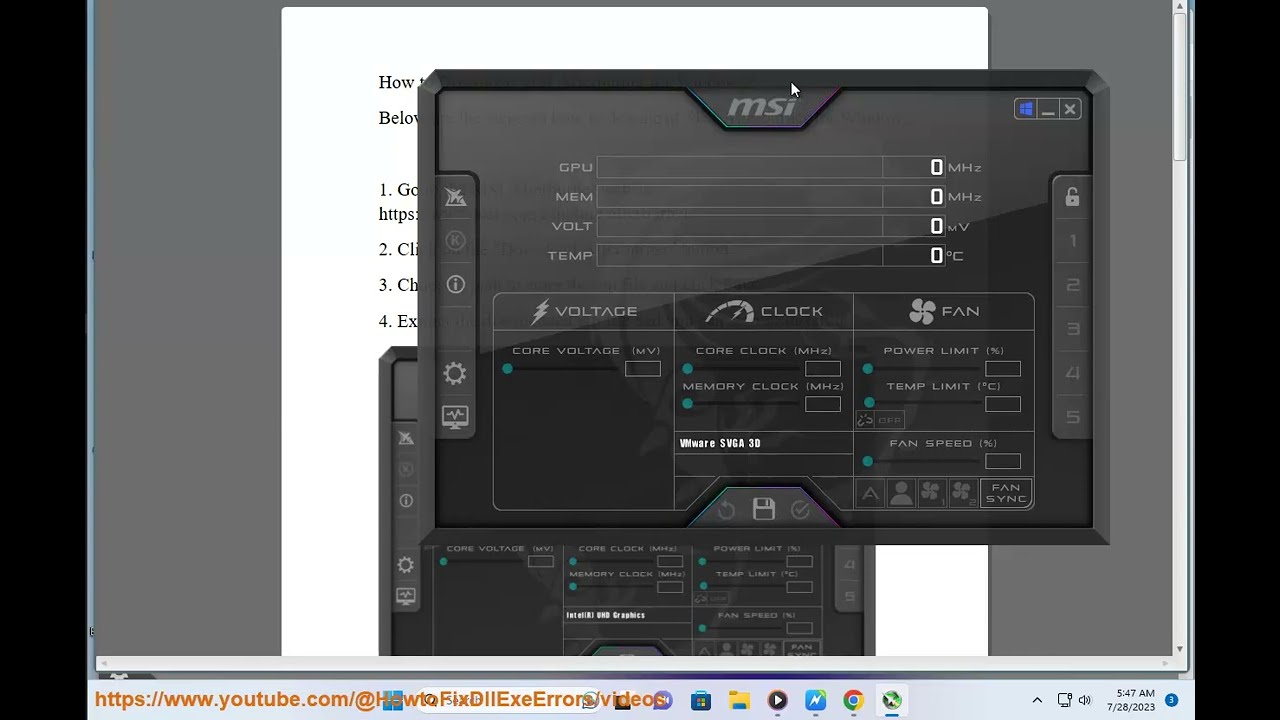Image resolution: width=1280 pixels, height=720 pixels.
Task: Click the Power Limit slider handle
Action: [x=867, y=369]
